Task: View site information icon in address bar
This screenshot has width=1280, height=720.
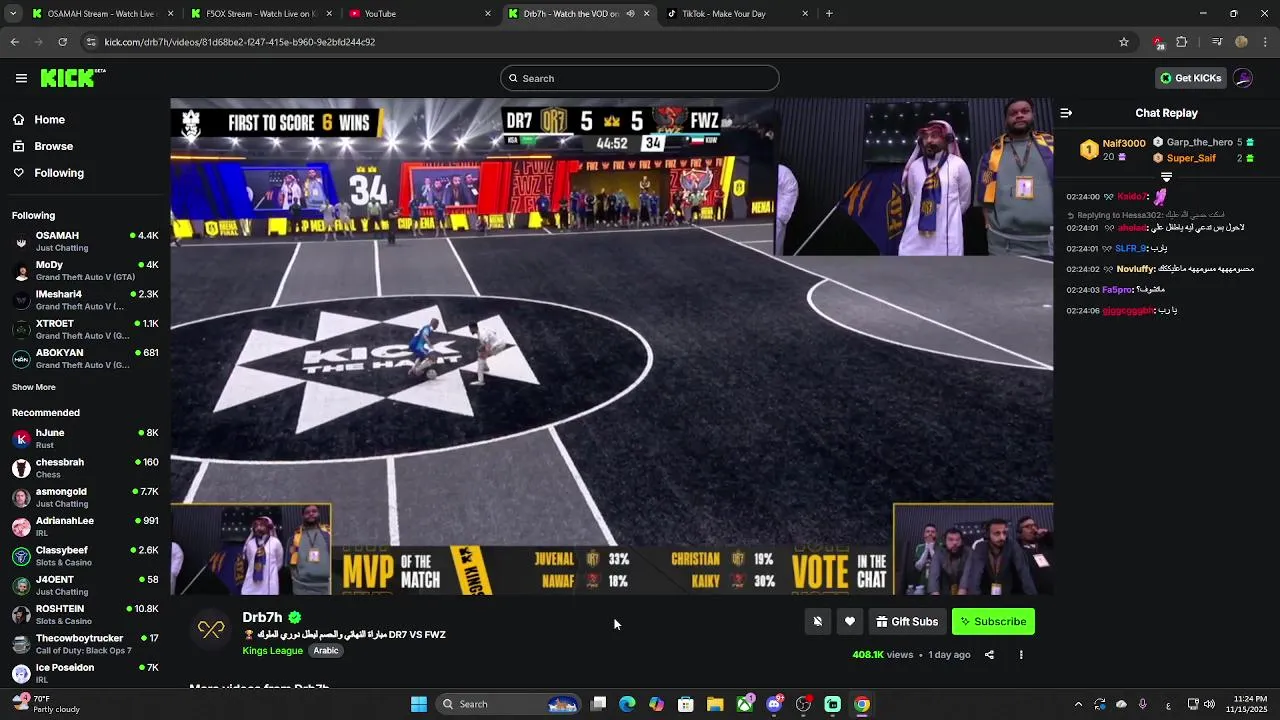Action: (x=91, y=42)
